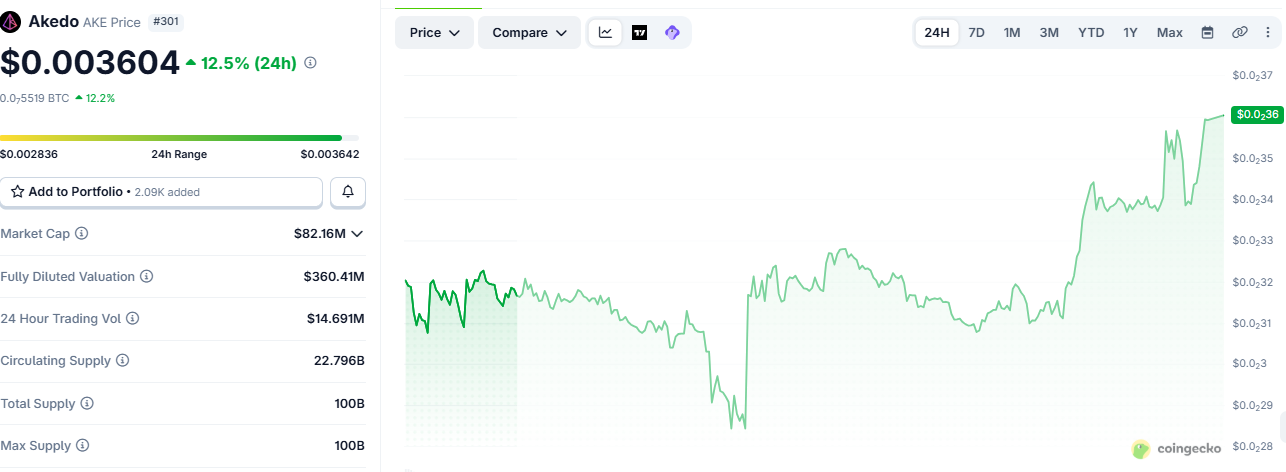Click Add to Portfolio button
The height and width of the screenshot is (472, 1286).
click(161, 191)
